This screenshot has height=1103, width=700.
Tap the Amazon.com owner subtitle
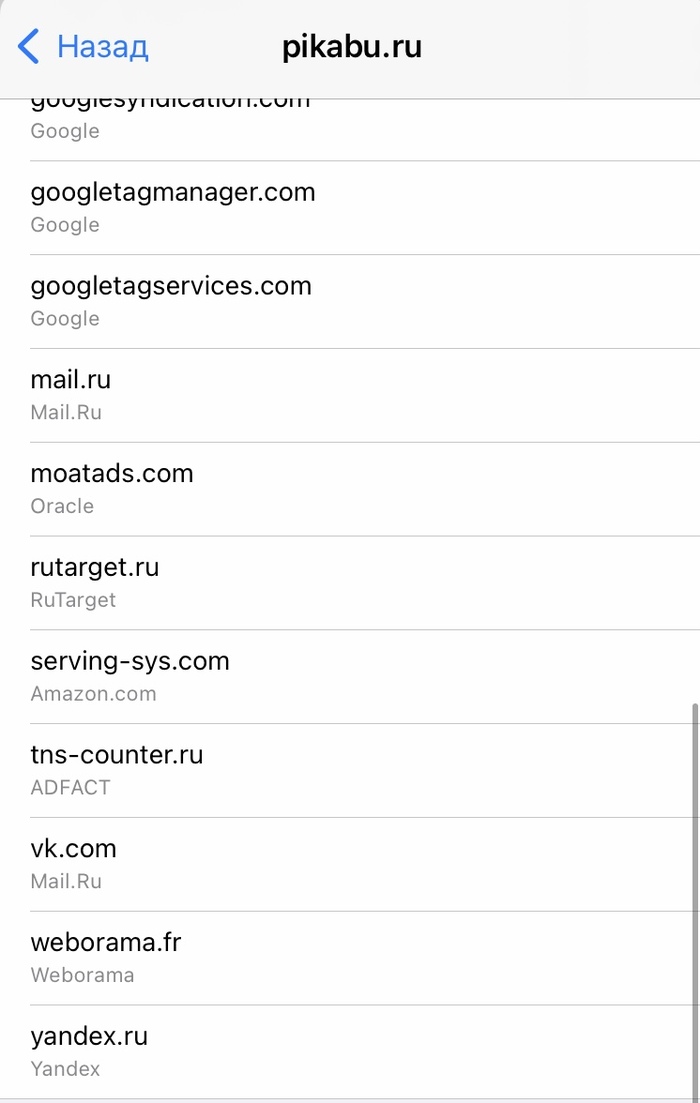tap(93, 694)
